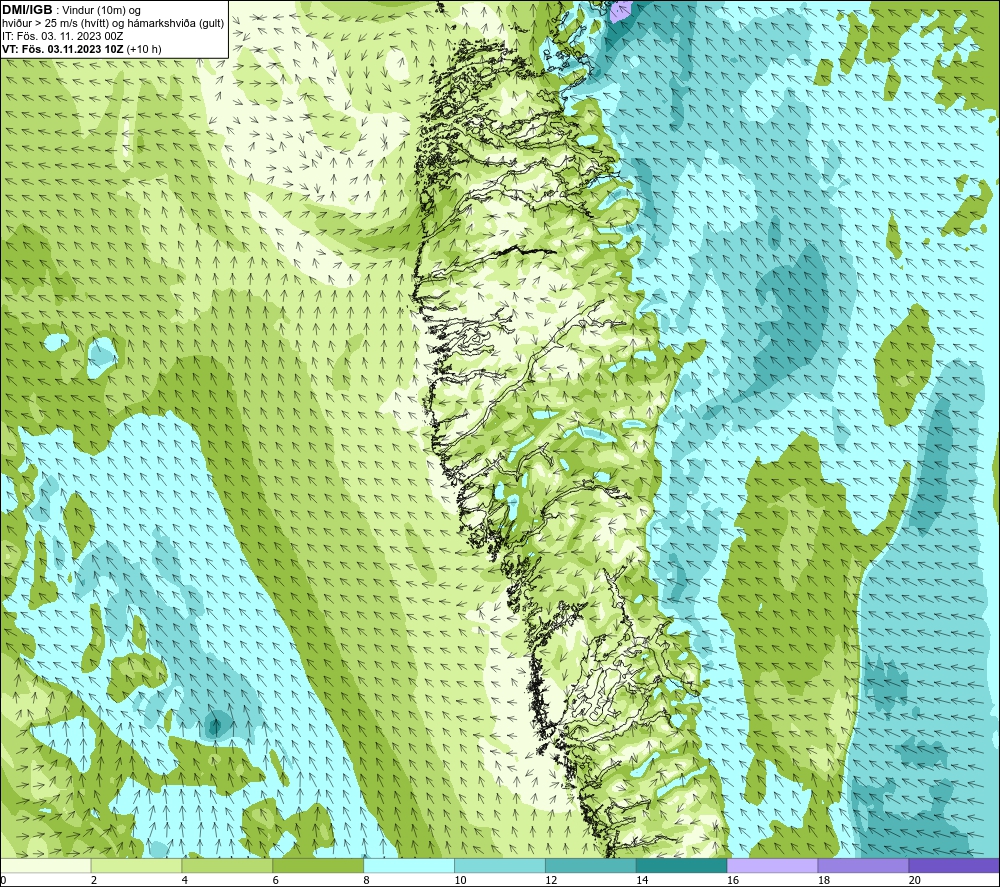Click the DMI/IGB title text
Viewport: 1000px width, 887px height.
[x=27, y=10]
